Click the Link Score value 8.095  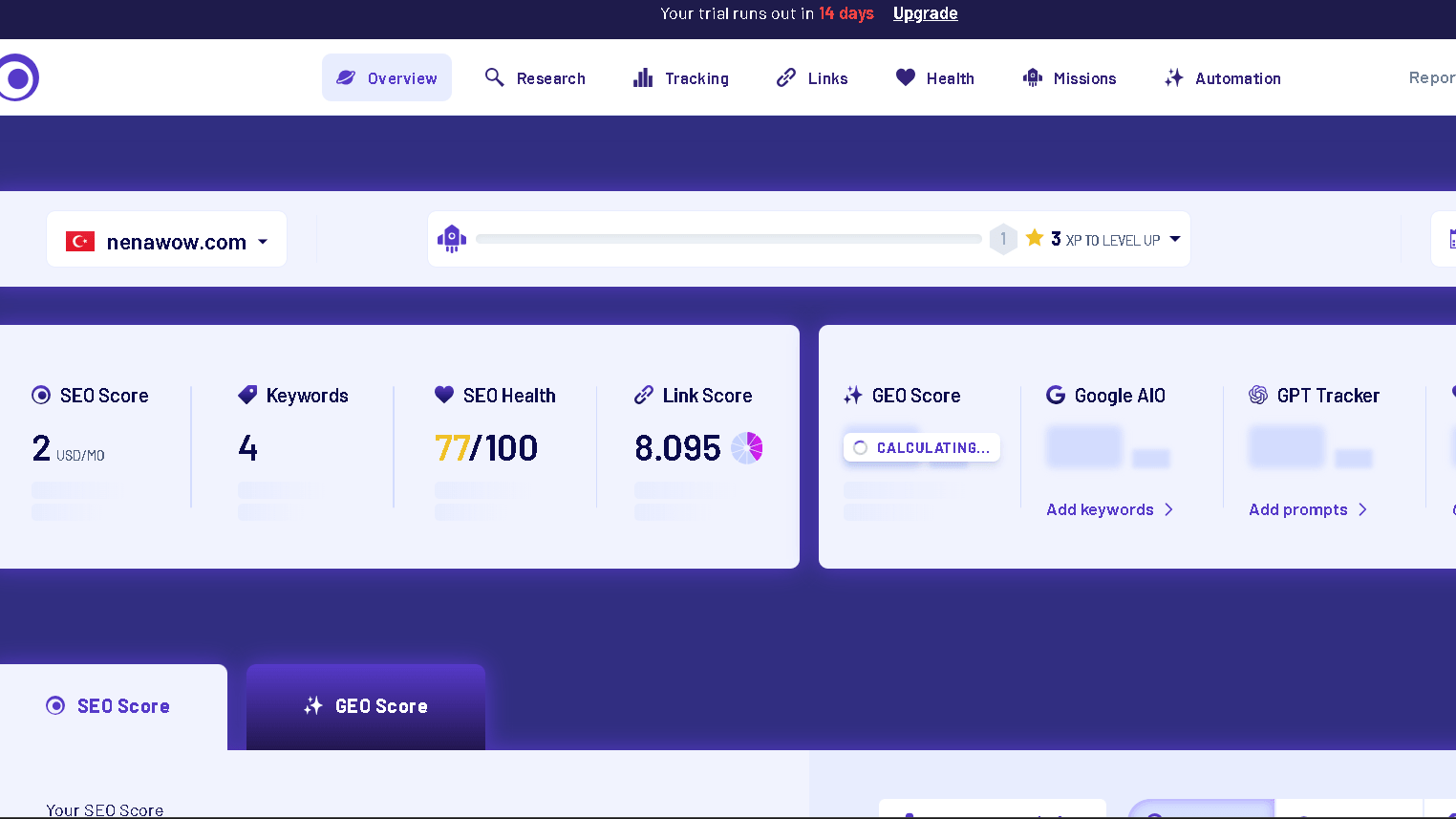click(x=677, y=448)
